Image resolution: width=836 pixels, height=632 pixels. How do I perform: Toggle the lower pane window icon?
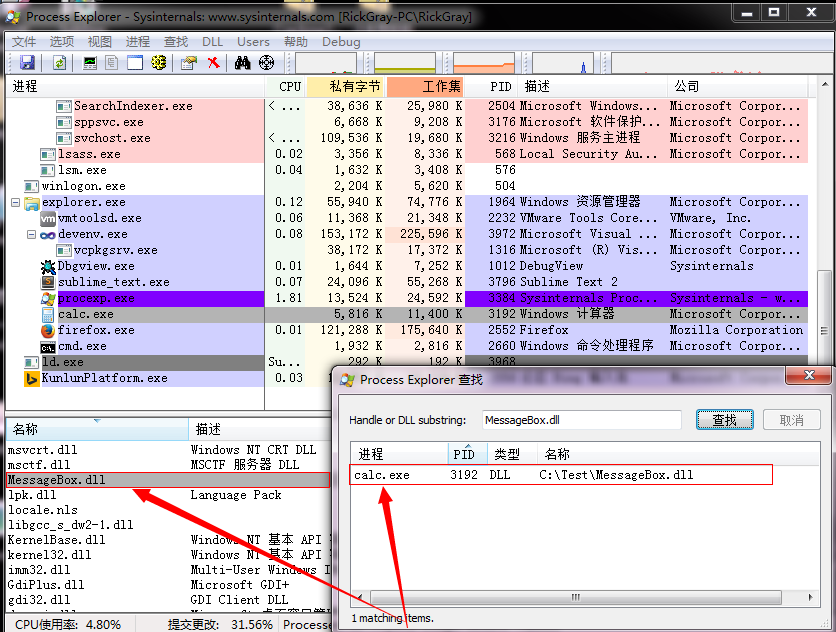134,63
